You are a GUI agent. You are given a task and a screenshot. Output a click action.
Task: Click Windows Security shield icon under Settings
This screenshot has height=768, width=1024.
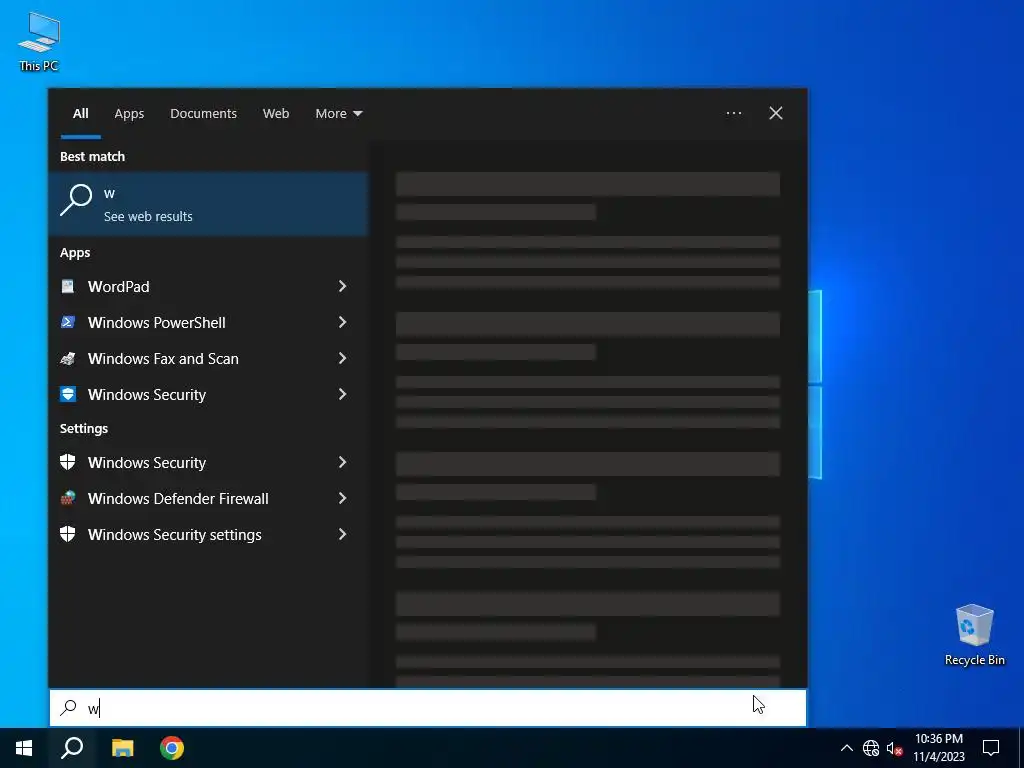tap(68, 462)
